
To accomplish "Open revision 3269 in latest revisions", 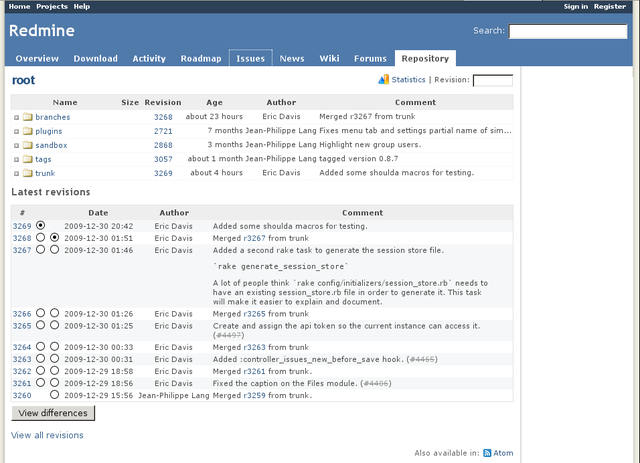I will point(22,226).
